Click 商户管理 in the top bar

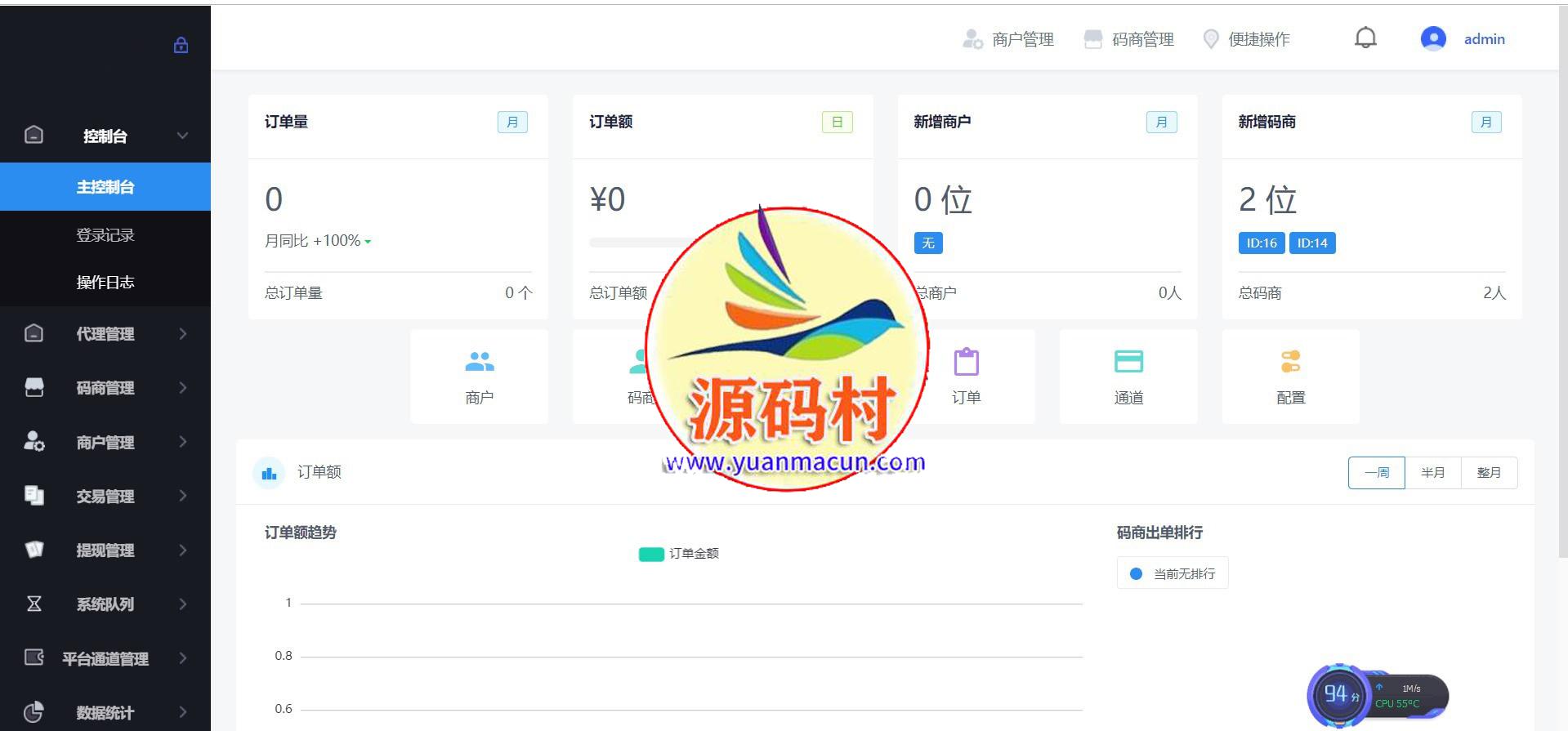pyautogui.click(x=1008, y=39)
